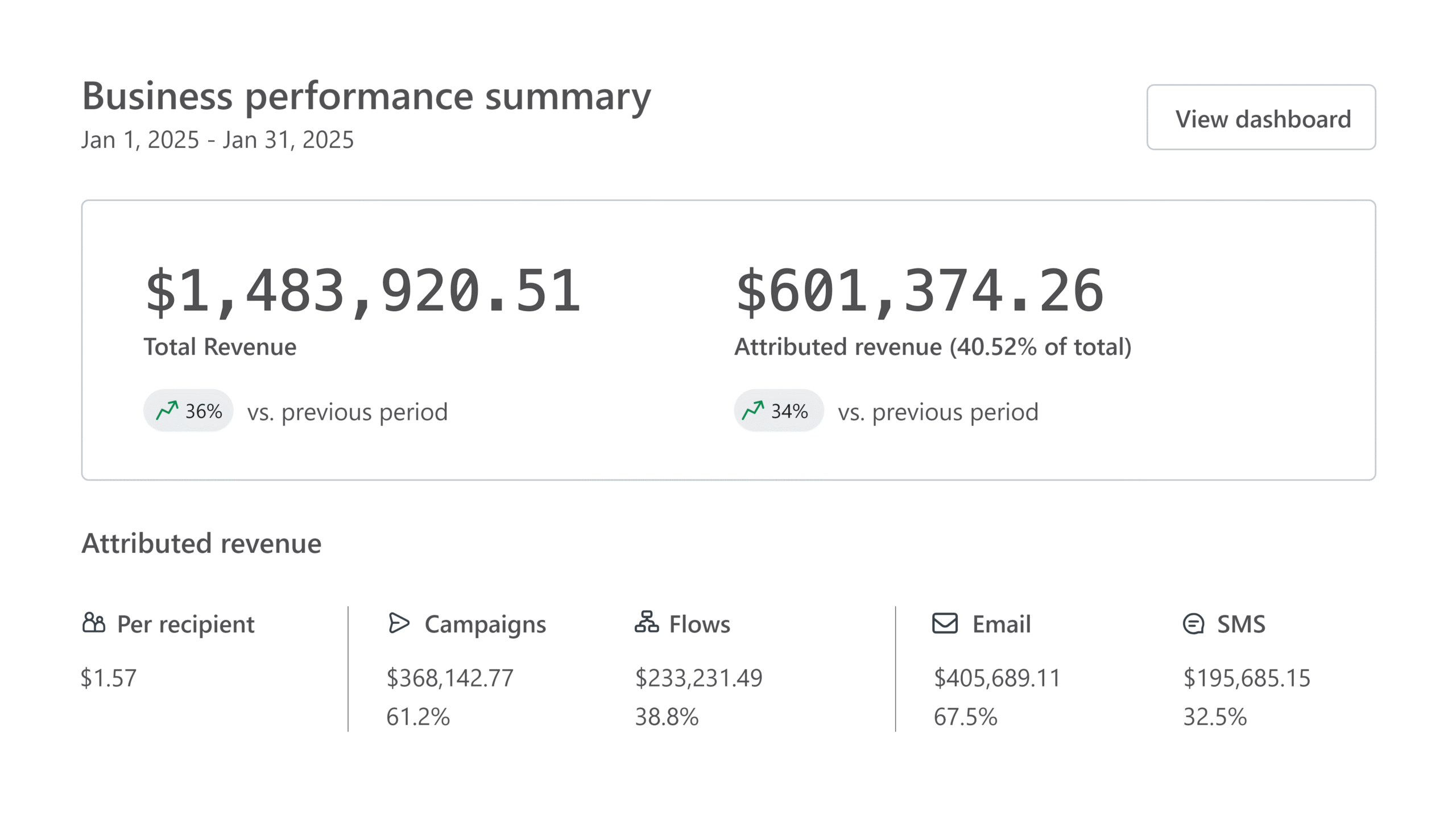The height and width of the screenshot is (819, 1456).
Task: Click the $601,374.26 attributed revenue figure
Action: click(920, 291)
